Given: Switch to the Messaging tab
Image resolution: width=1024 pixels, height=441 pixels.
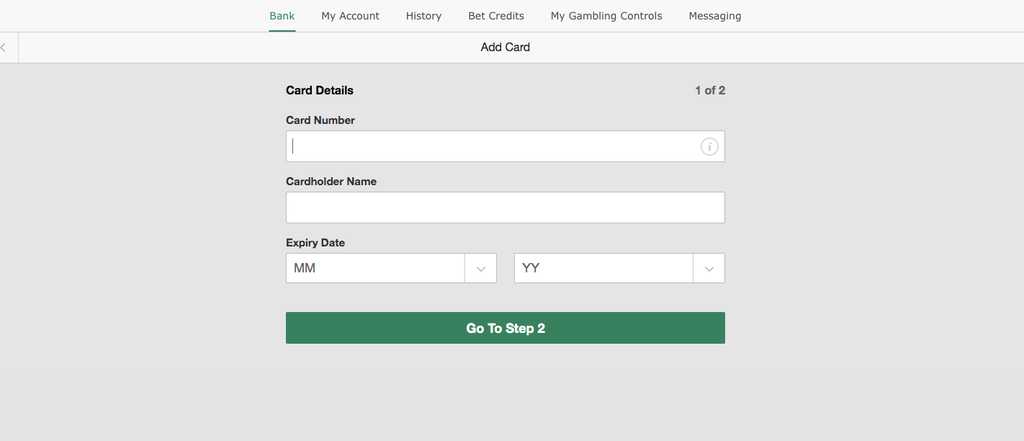Looking at the screenshot, I should tap(714, 16).
